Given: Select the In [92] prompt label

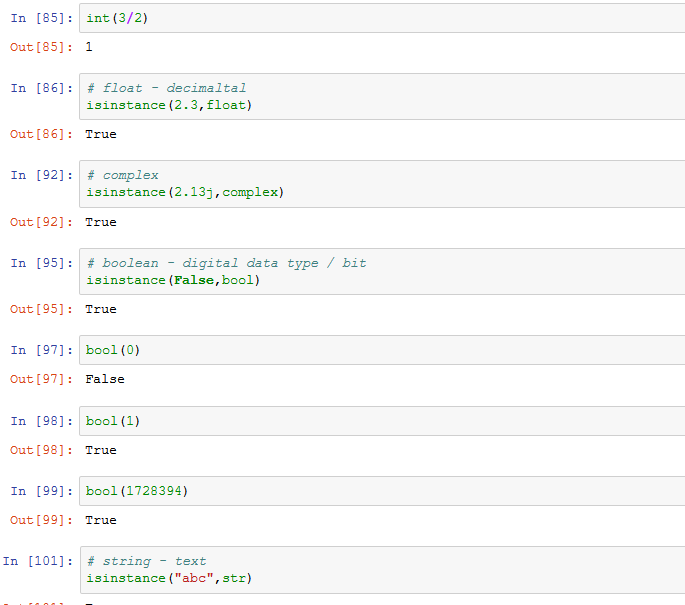Looking at the screenshot, I should click(x=42, y=175).
